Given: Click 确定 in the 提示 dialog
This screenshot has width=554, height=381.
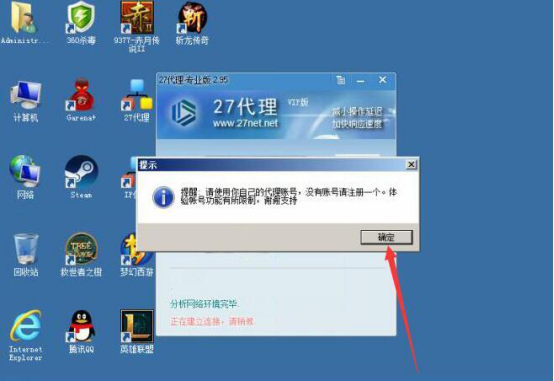Looking at the screenshot, I should (386, 237).
